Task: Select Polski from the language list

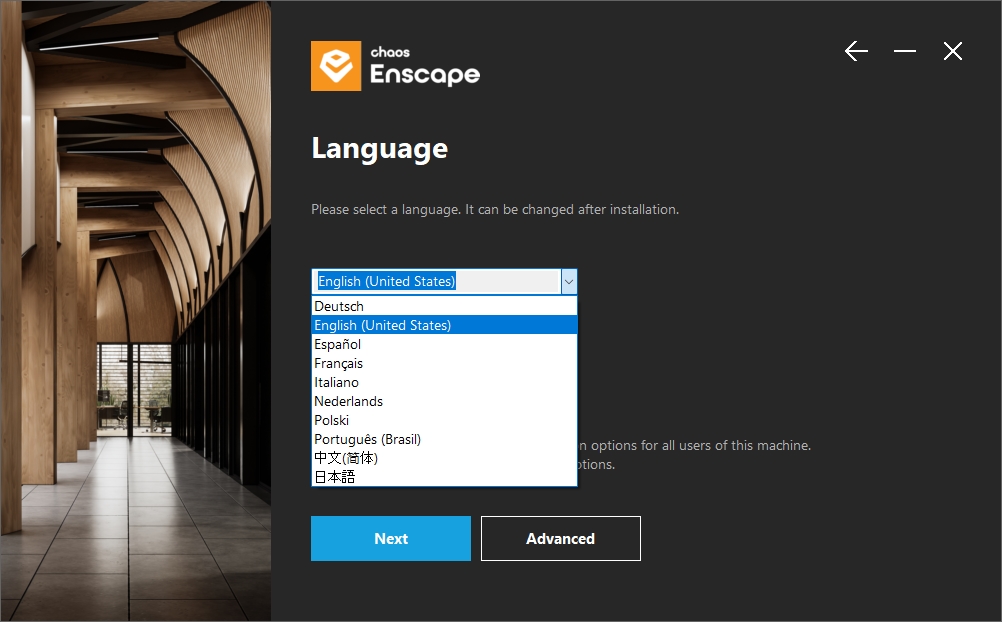Action: click(444, 420)
